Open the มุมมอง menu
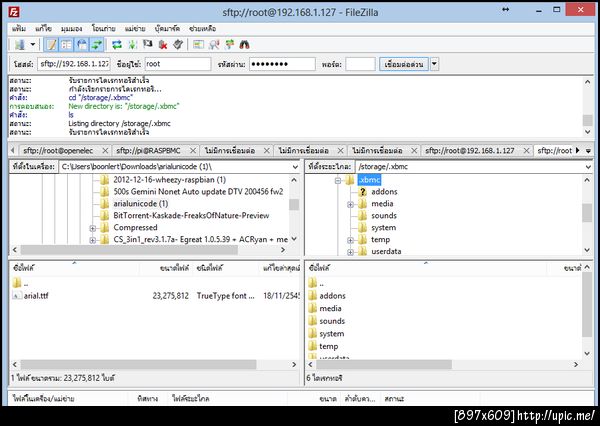This screenshot has height=426, width=600. point(71,29)
